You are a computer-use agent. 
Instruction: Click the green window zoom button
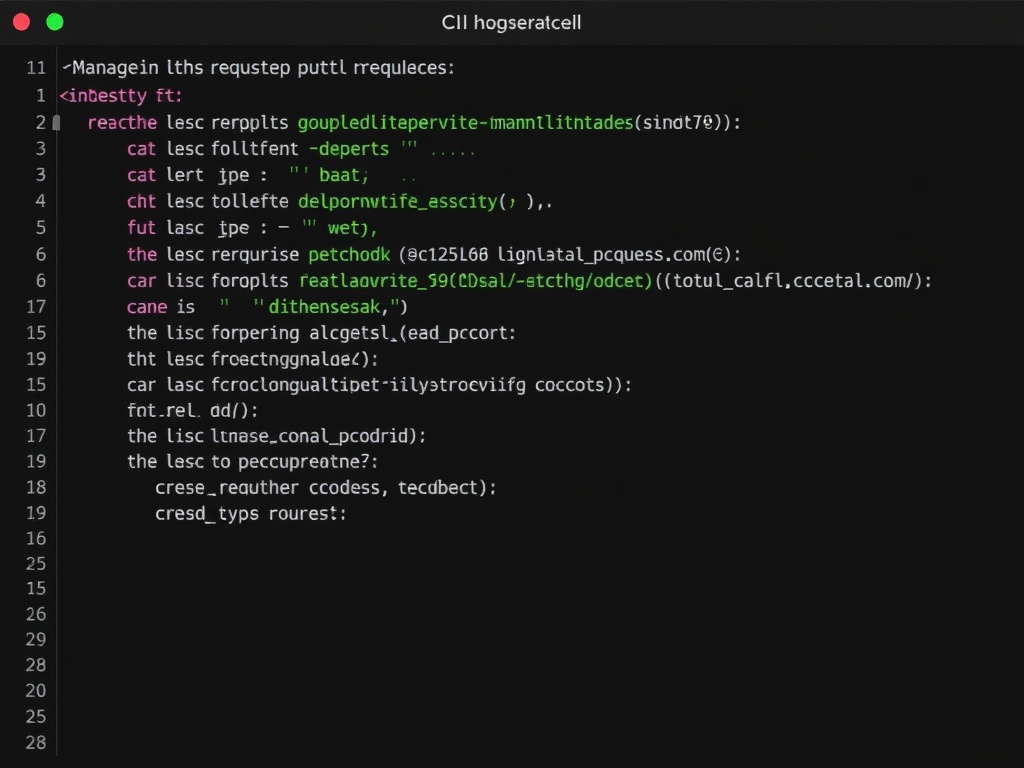click(55, 20)
